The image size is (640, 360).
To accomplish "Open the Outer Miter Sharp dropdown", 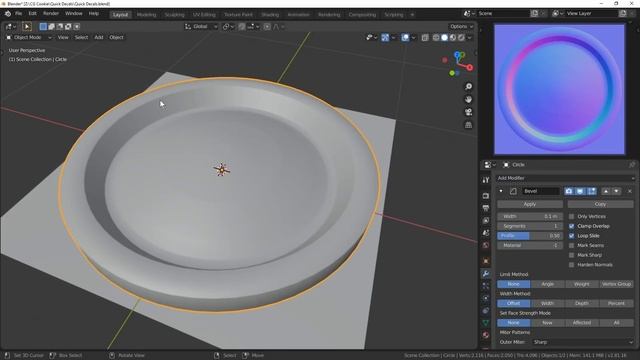I will coord(583,342).
